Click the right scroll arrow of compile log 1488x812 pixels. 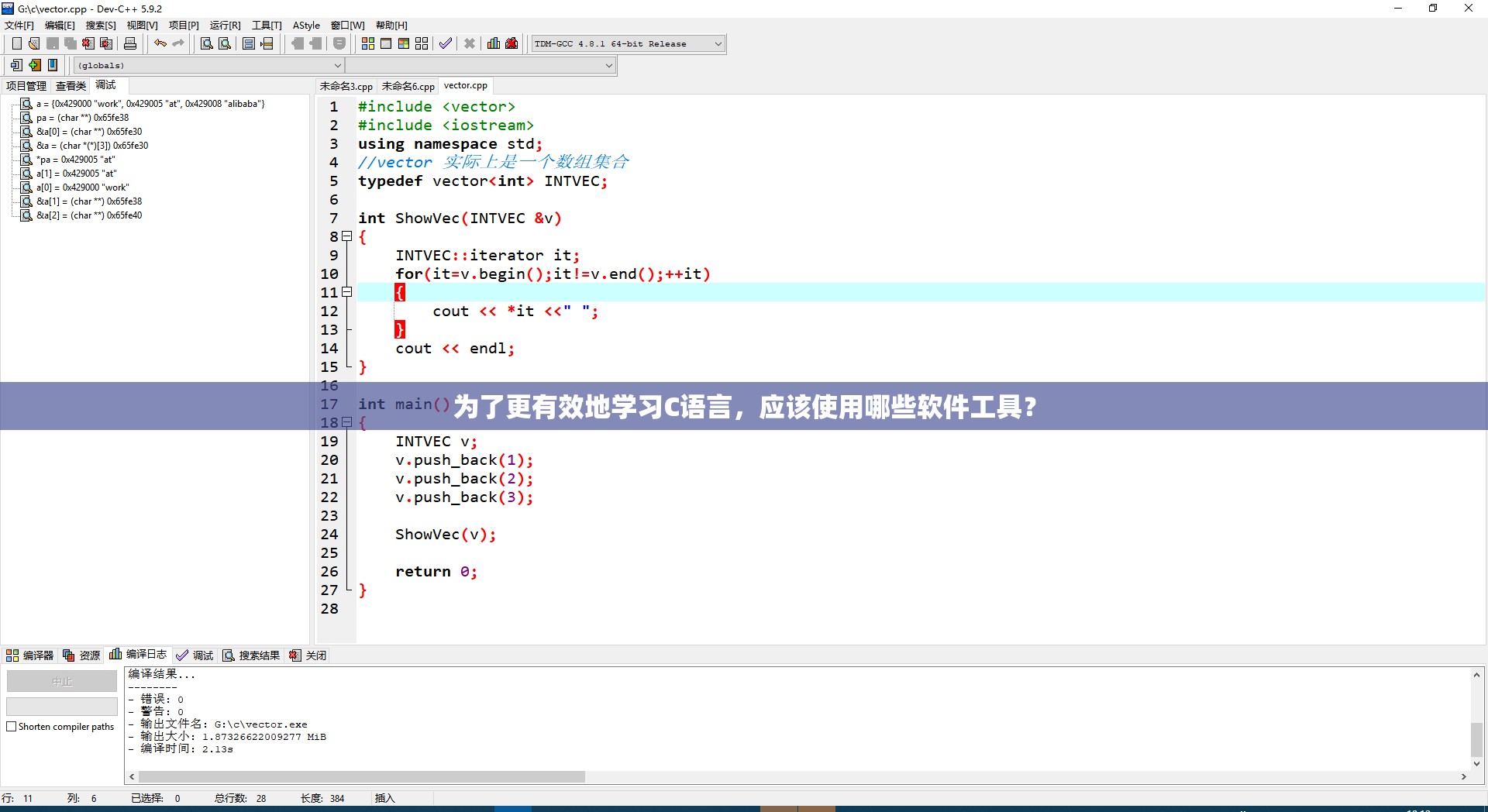tap(1464, 776)
